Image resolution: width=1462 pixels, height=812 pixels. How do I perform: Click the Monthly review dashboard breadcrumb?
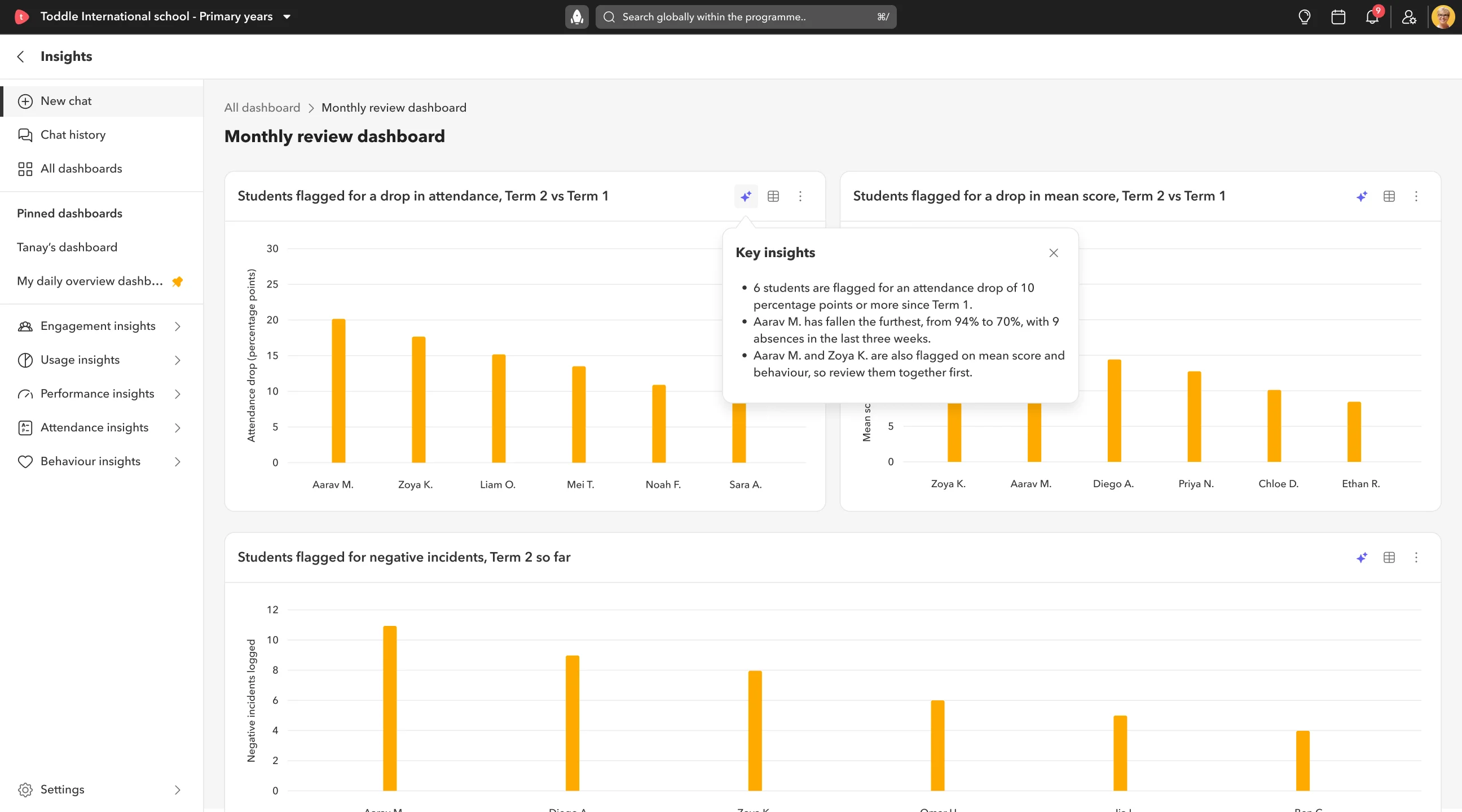coord(394,108)
